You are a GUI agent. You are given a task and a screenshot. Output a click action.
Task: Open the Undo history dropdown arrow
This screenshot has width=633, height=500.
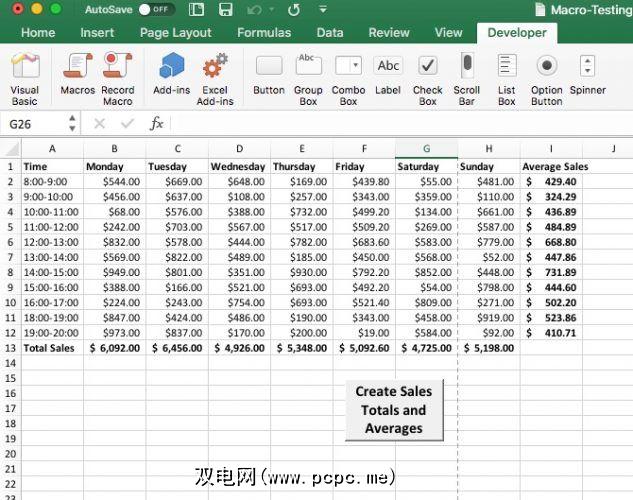pyautogui.click(x=269, y=10)
